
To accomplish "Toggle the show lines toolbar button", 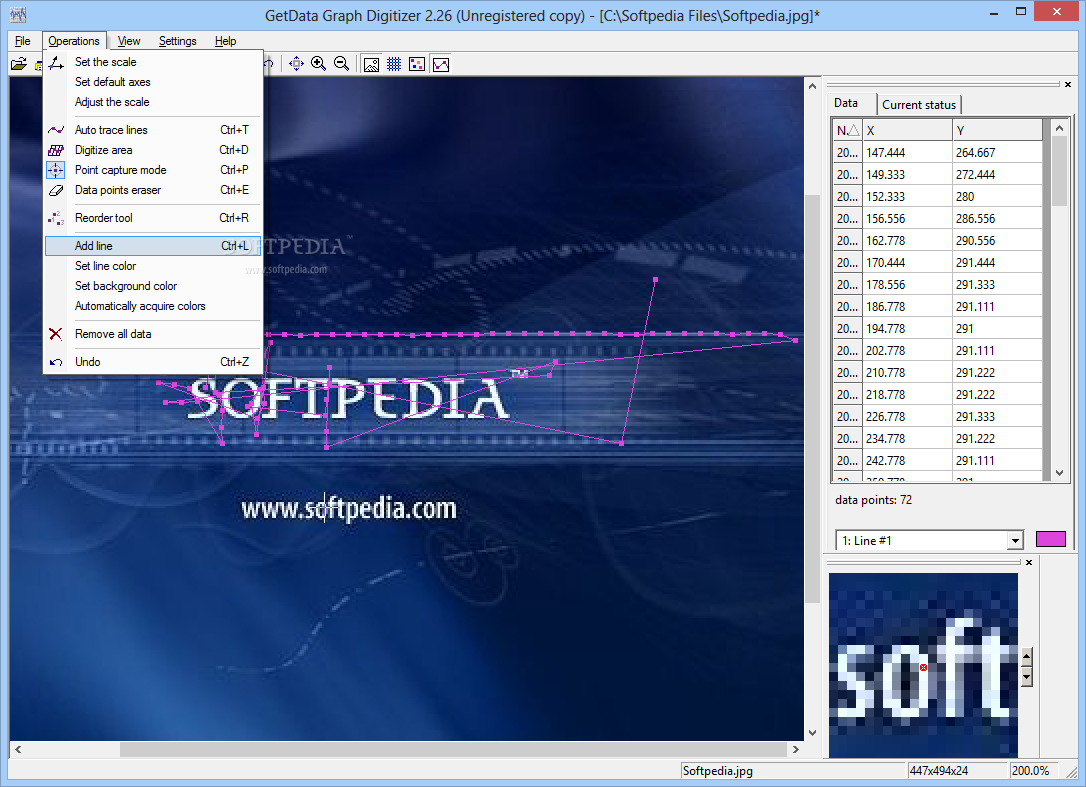I will 440,64.
